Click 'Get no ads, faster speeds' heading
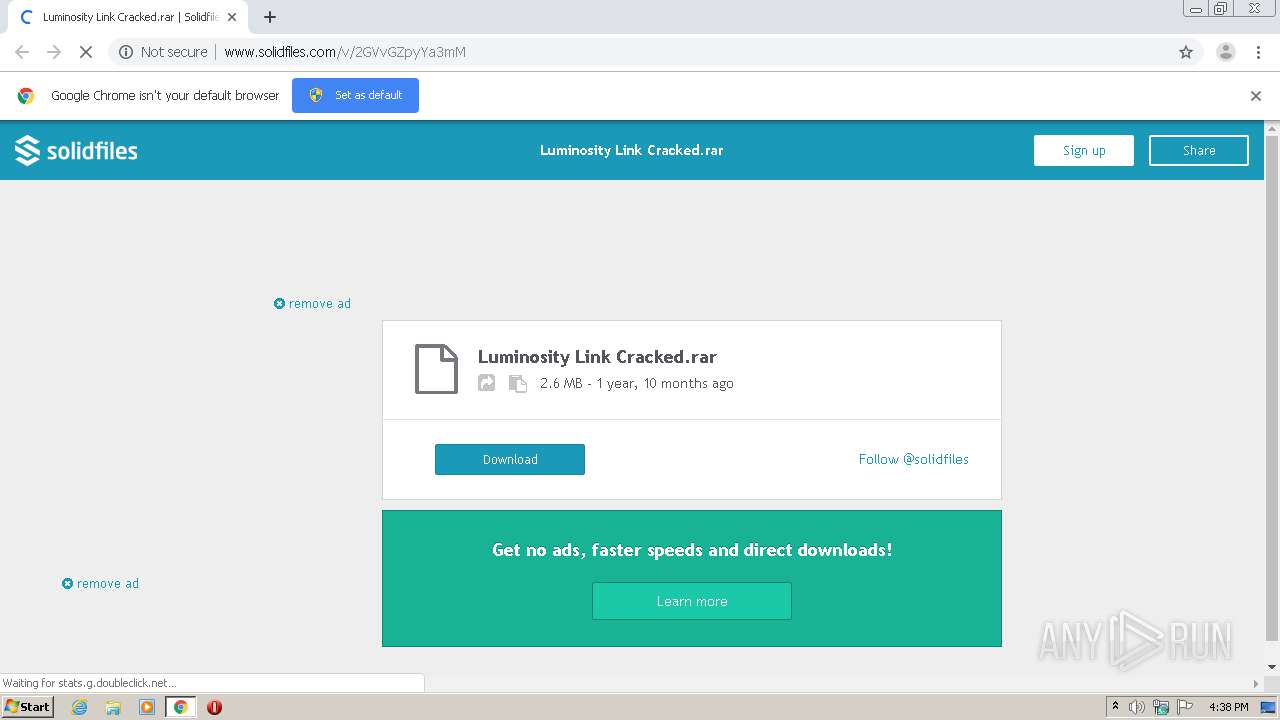The image size is (1280, 720). click(x=692, y=550)
